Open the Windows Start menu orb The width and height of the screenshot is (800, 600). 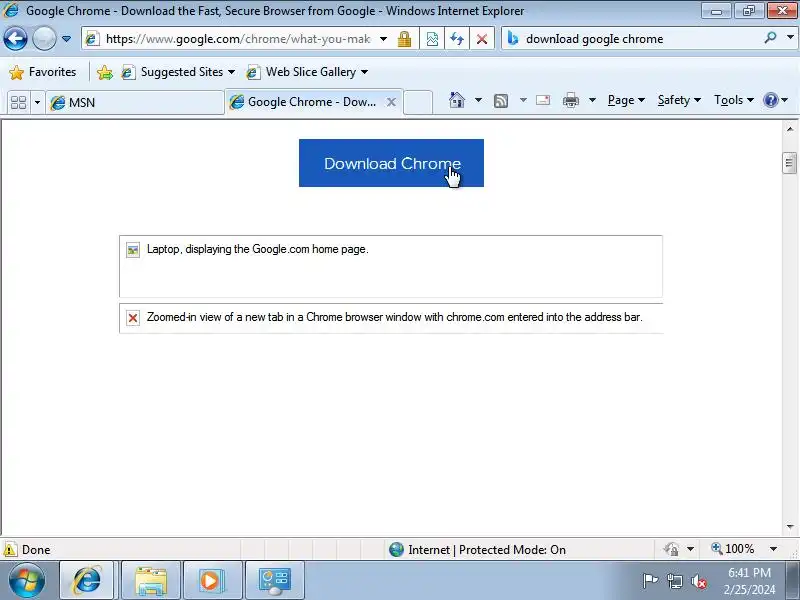click(27, 580)
